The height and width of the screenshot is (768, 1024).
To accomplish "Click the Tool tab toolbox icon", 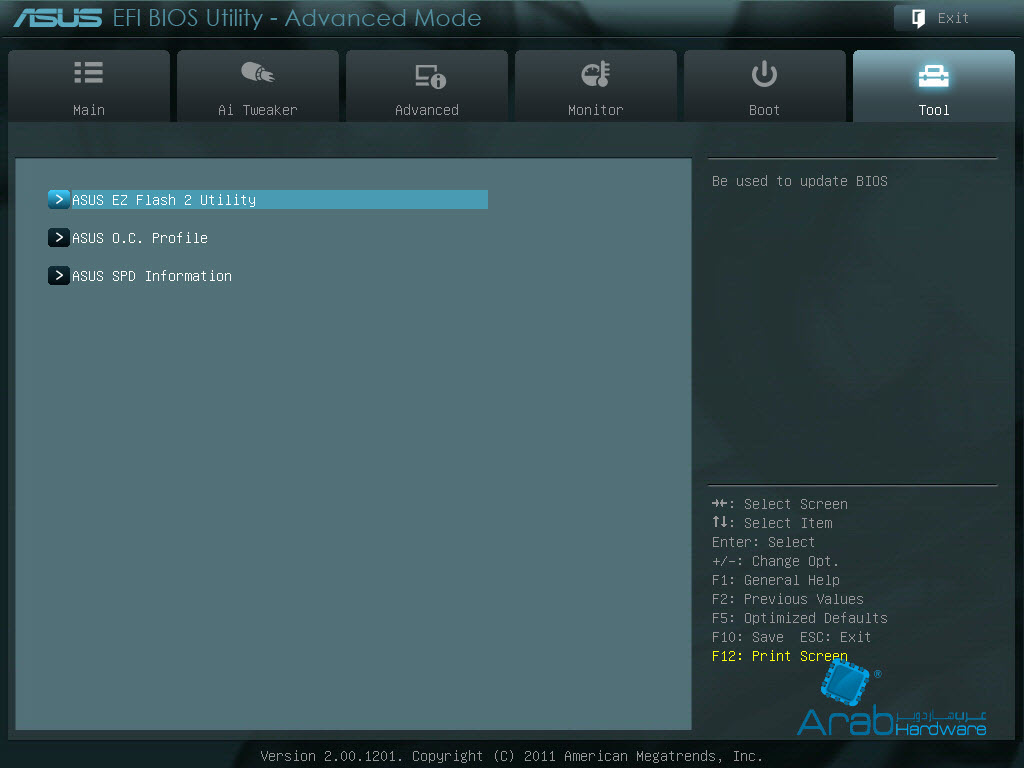I will coord(933,76).
